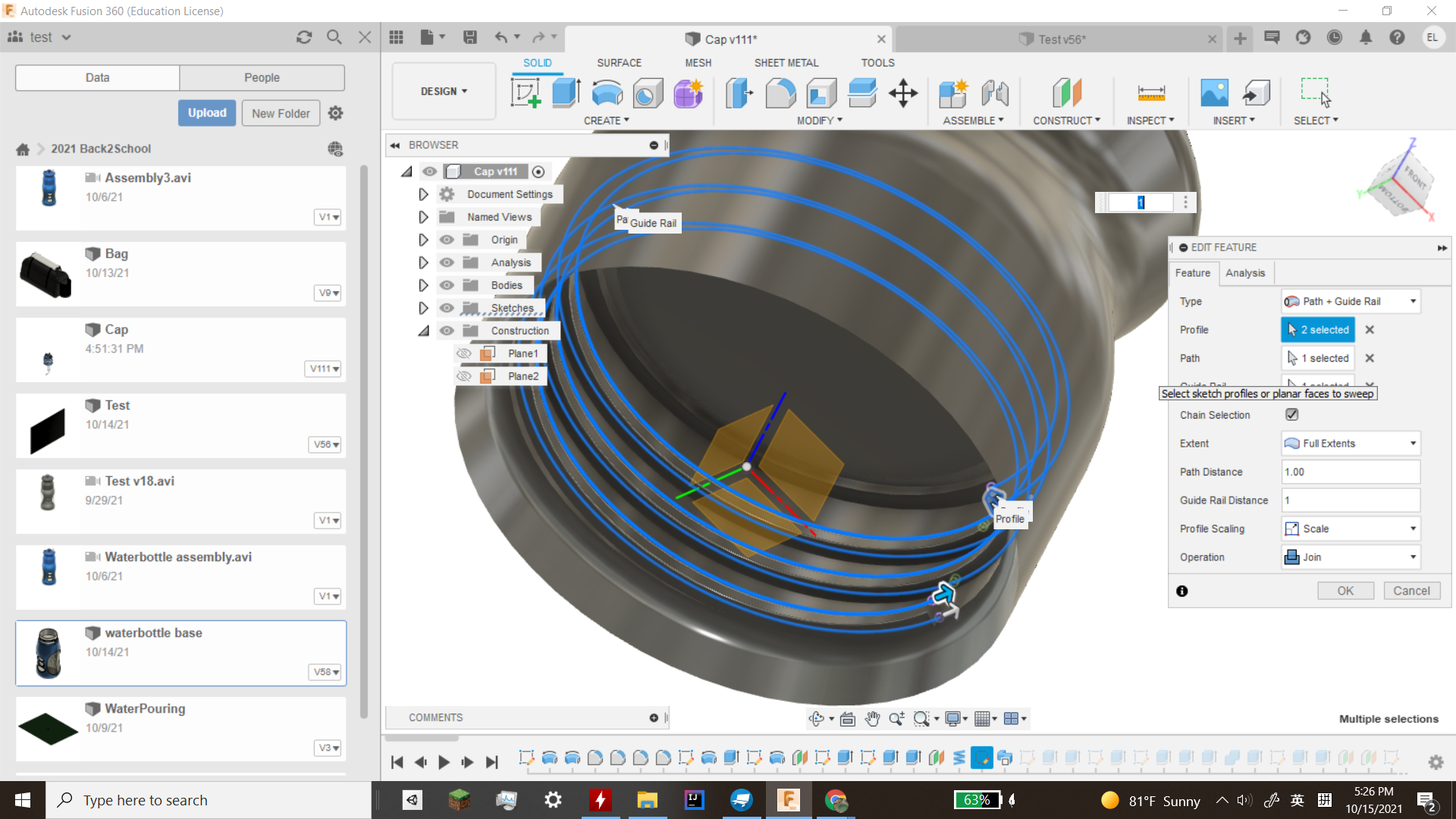Viewport: 1456px width, 819px height.
Task: Toggle visibility of Plane1
Action: 465,353
